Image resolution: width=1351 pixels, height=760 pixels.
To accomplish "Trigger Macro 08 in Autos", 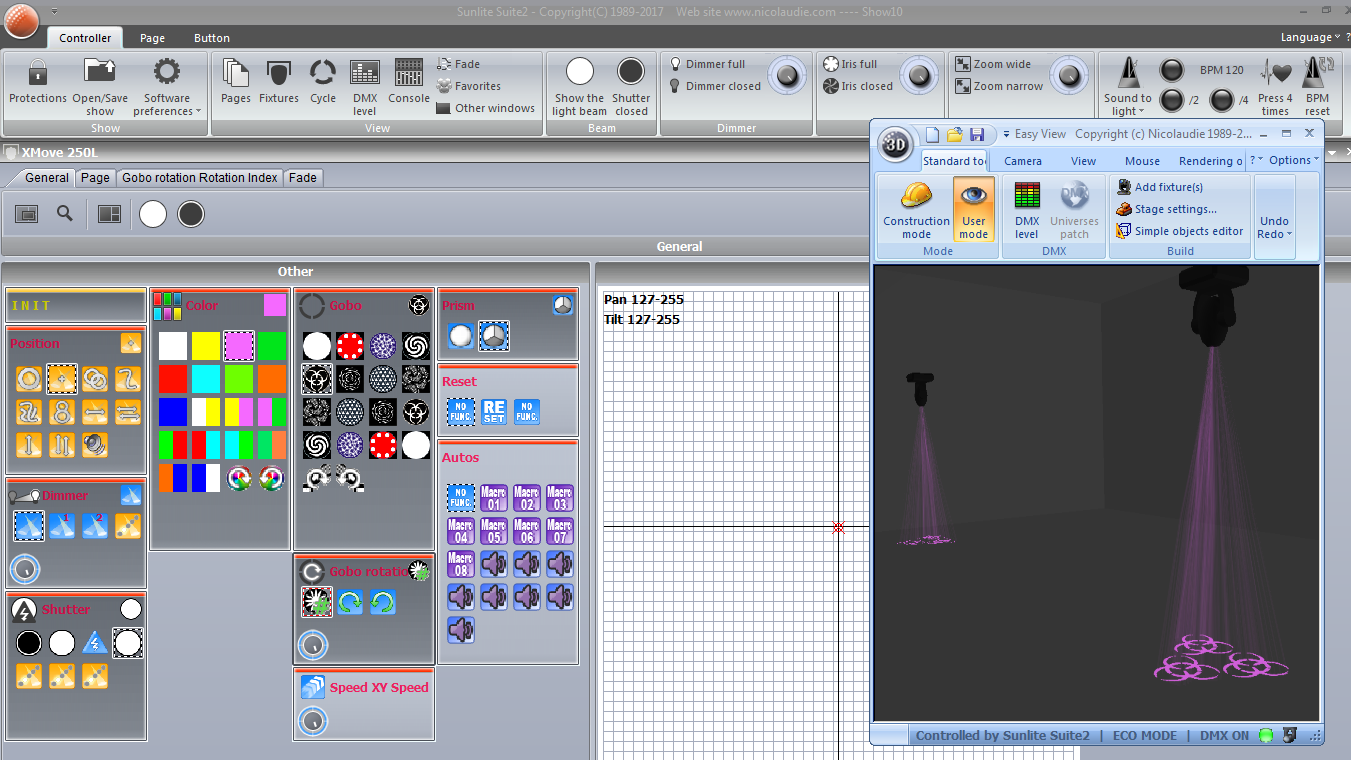I will [461, 563].
